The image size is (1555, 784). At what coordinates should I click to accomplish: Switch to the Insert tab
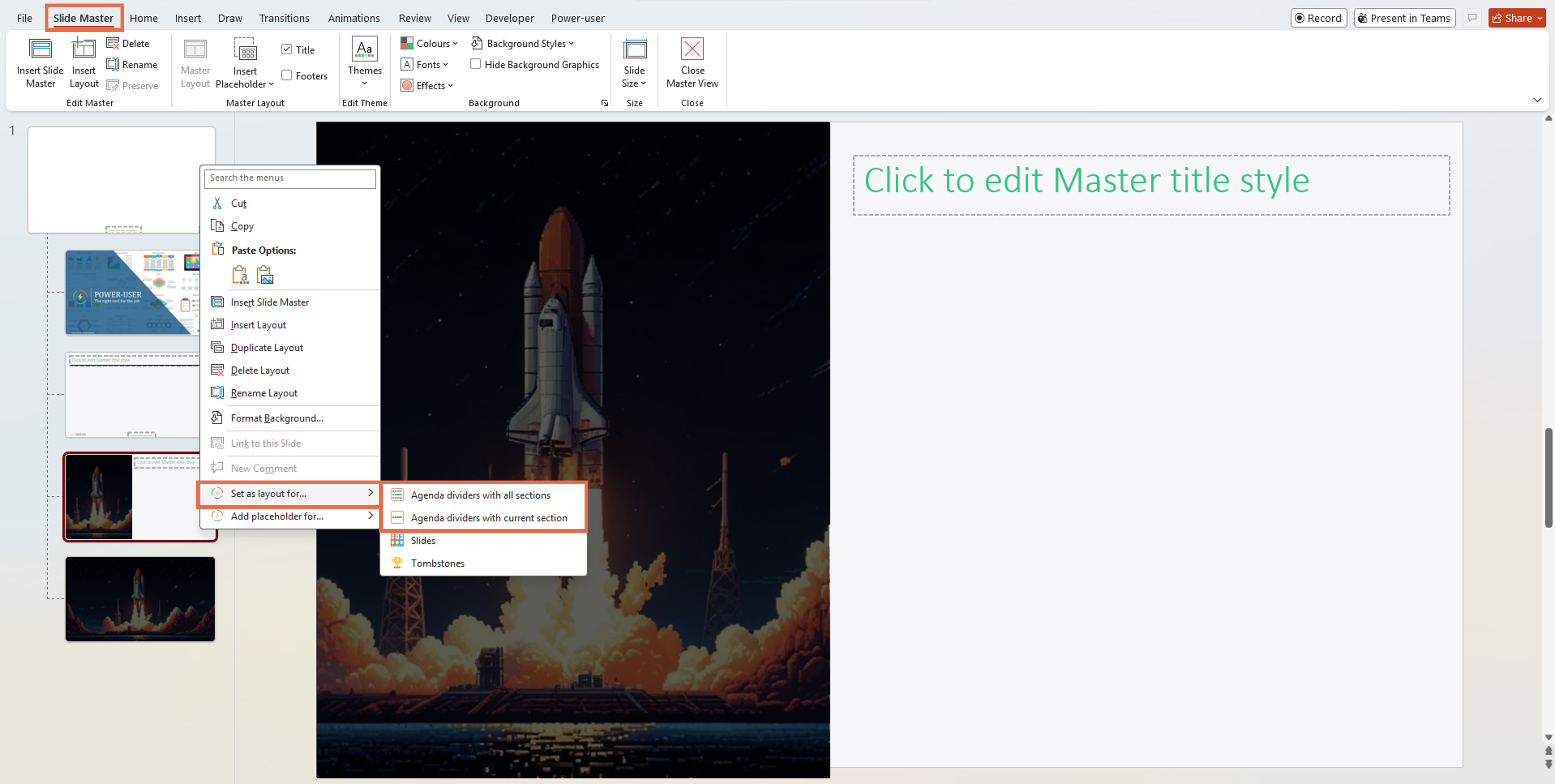(x=188, y=18)
